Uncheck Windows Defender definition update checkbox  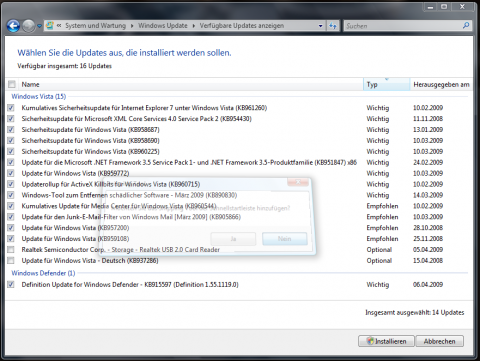point(11,284)
